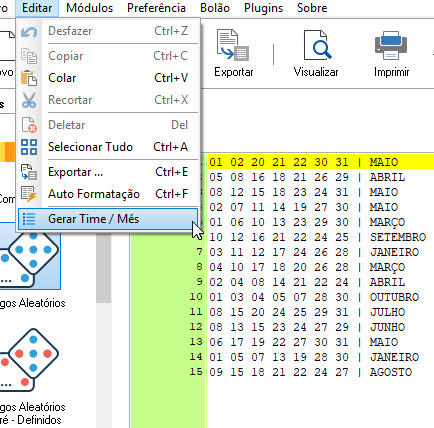
Task: Choose Gerar Time / Mês menu entry
Action: pos(108,219)
